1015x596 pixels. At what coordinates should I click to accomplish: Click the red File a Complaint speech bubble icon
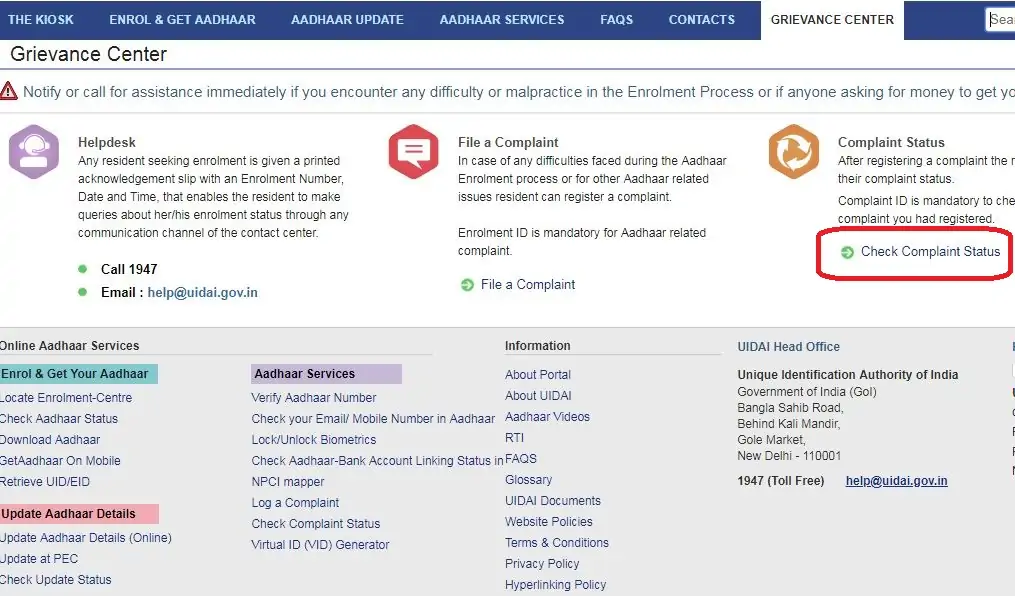(x=414, y=152)
